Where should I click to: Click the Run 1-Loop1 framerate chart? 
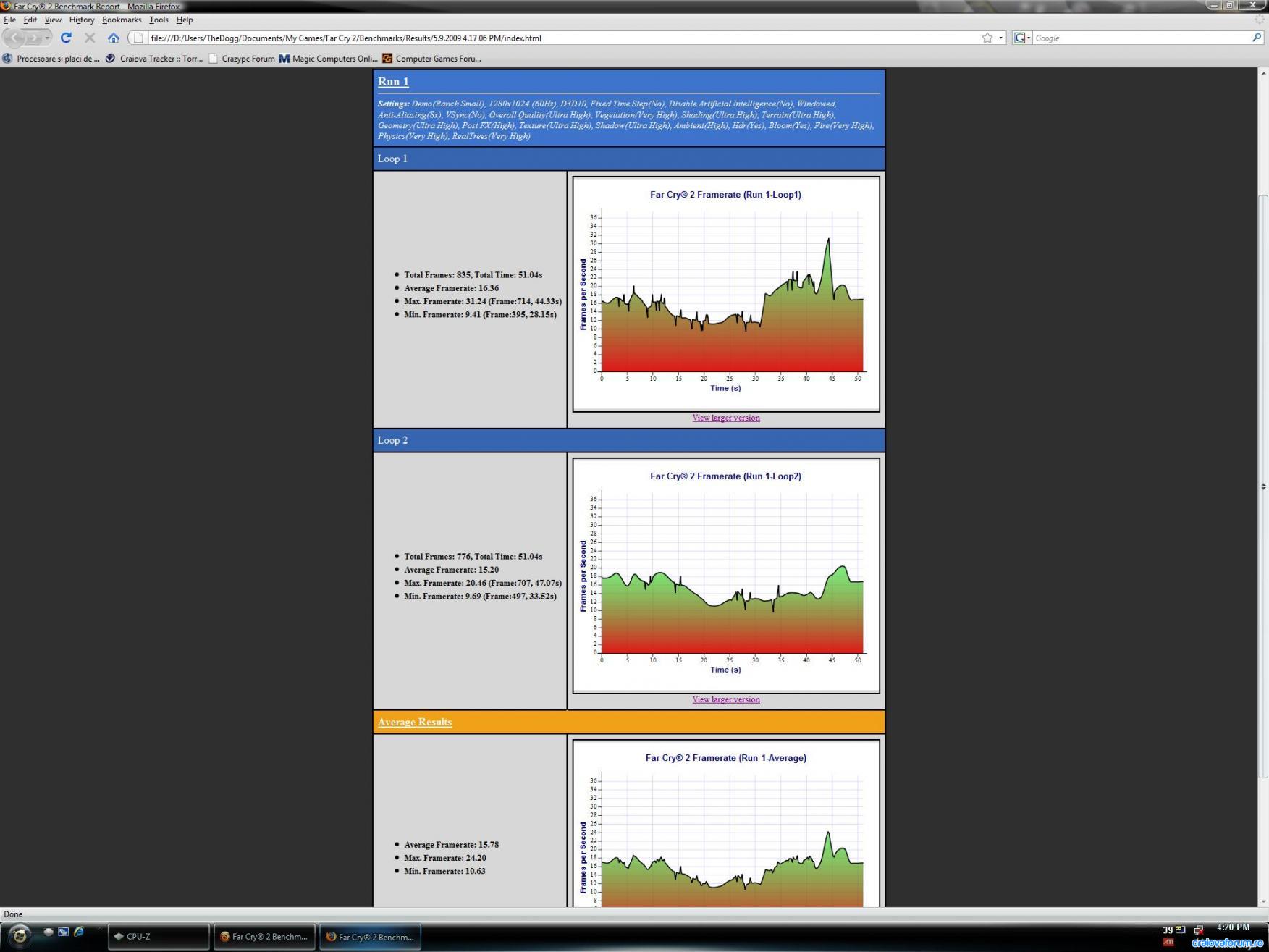click(x=726, y=294)
